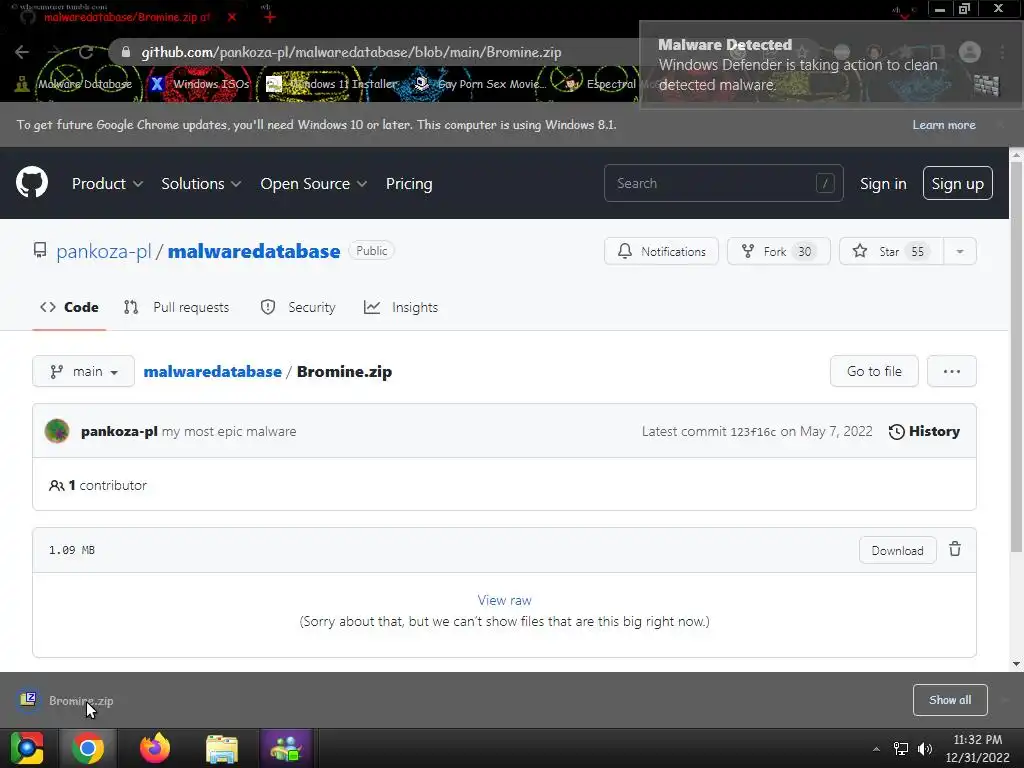Star the repository
The height and width of the screenshot is (768, 1024).
[891, 251]
